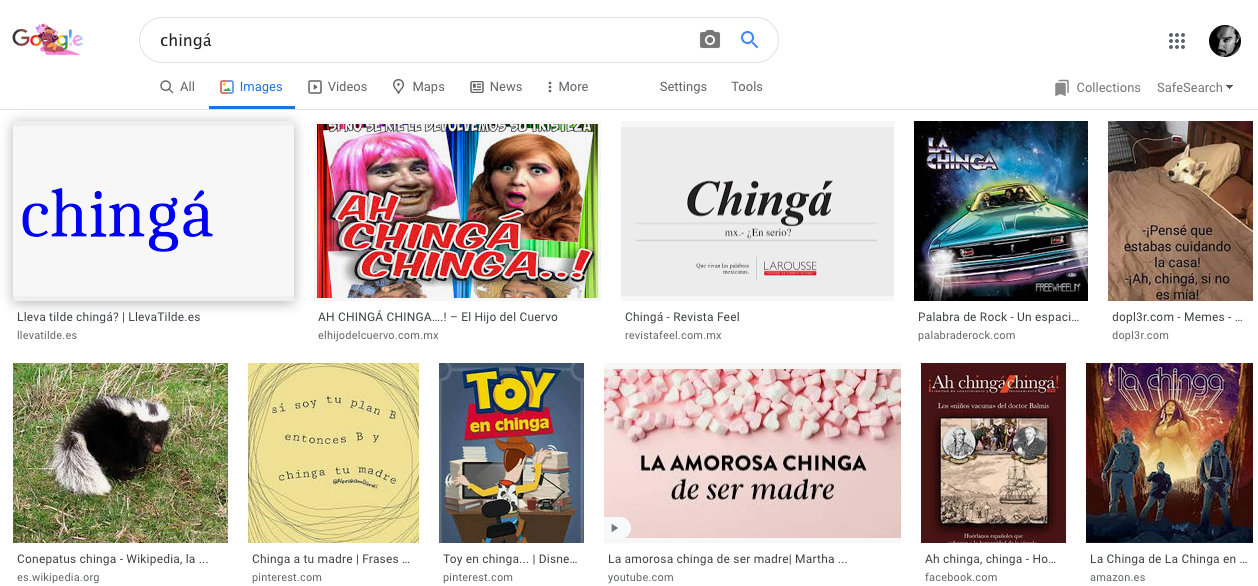Open the Chingá Larousse Revista Feel image
The width and height of the screenshot is (1258, 586).
pos(757,210)
